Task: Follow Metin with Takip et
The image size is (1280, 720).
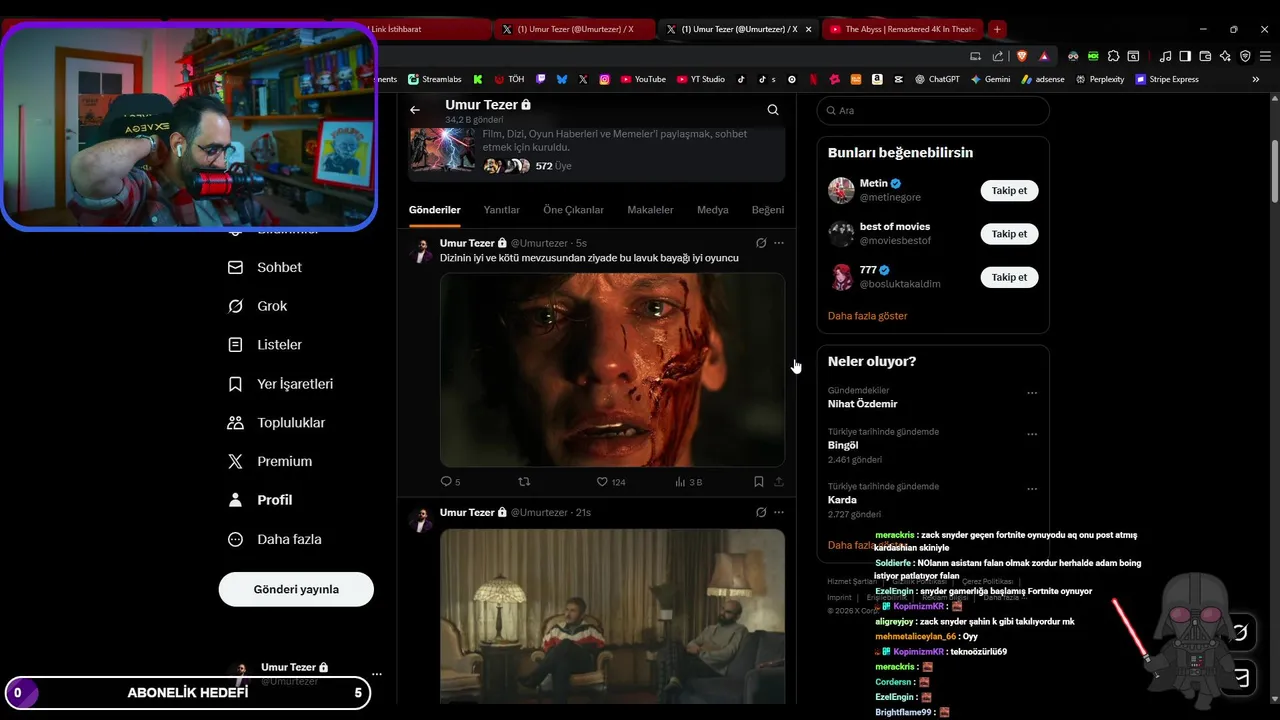Action: (x=1009, y=190)
